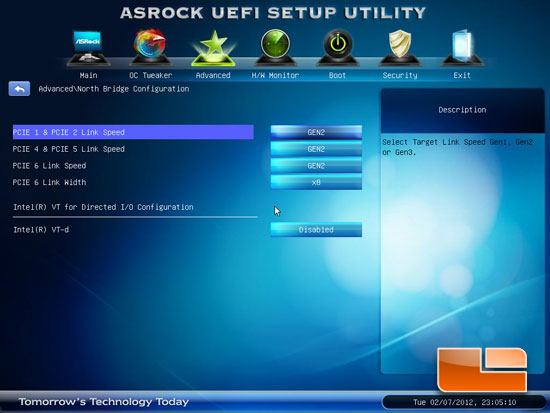This screenshot has width=550, height=413.
Task: Expand PCIE 6 Link Speed GEN2 selector
Action: pyautogui.click(x=316, y=166)
